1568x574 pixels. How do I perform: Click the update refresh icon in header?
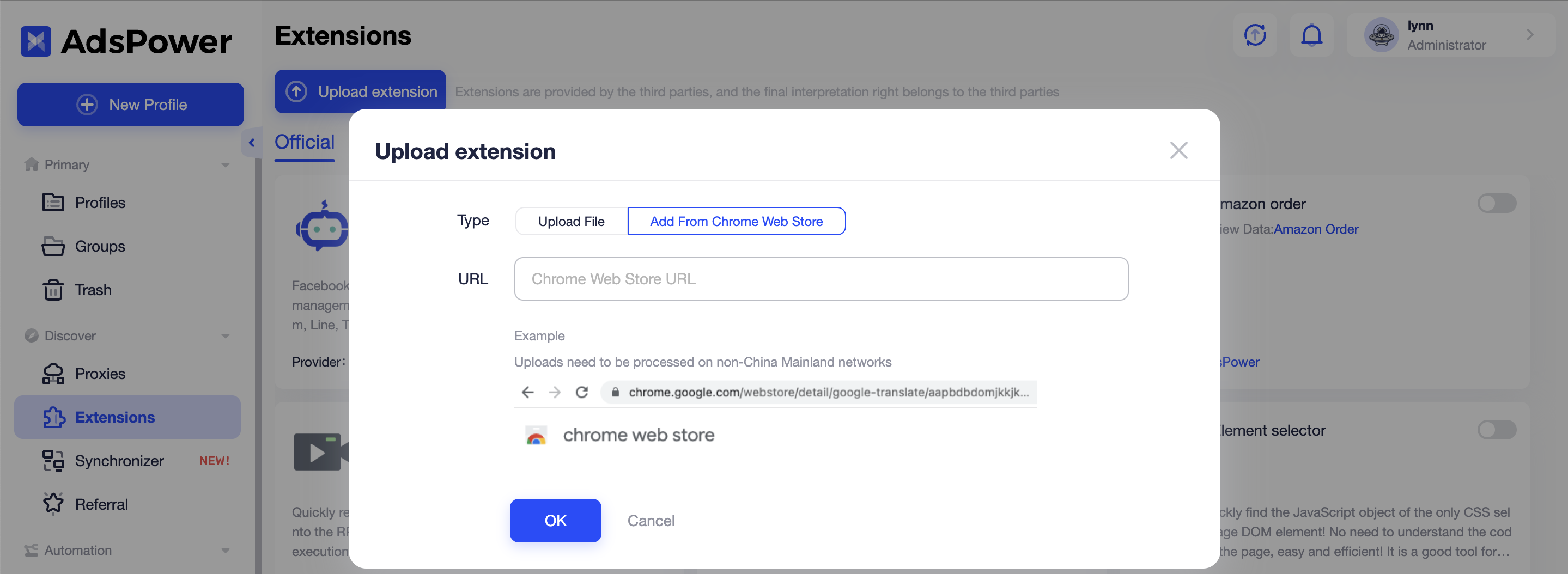(1255, 35)
